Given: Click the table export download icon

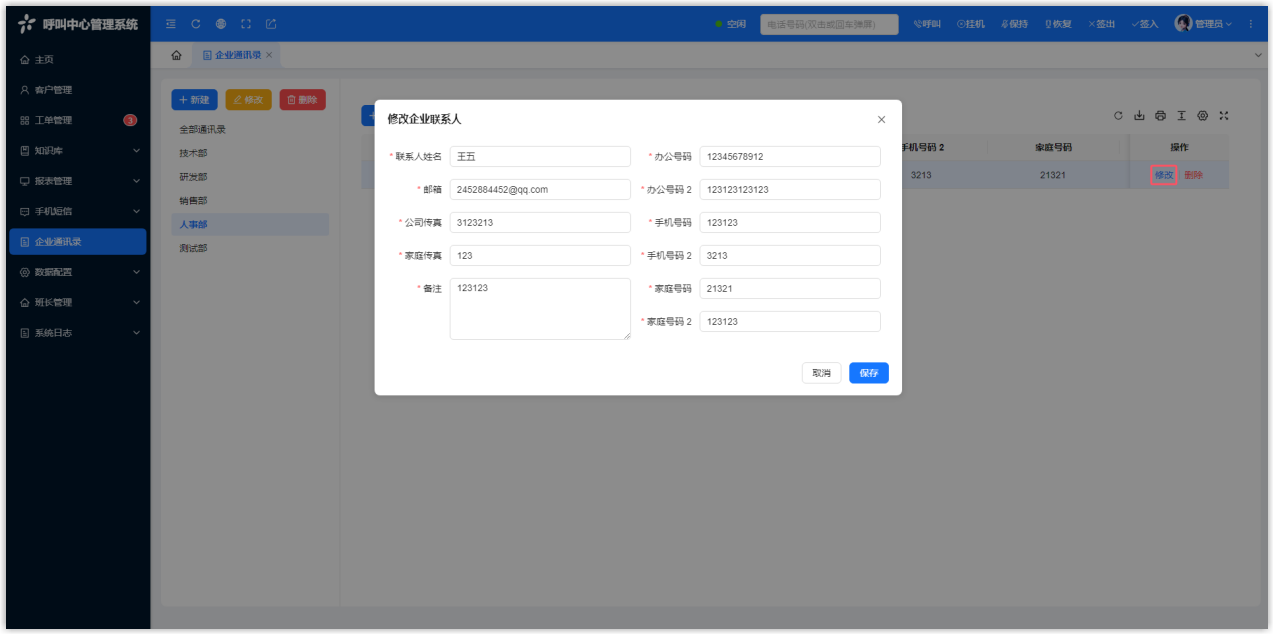Looking at the screenshot, I should coord(1139,116).
